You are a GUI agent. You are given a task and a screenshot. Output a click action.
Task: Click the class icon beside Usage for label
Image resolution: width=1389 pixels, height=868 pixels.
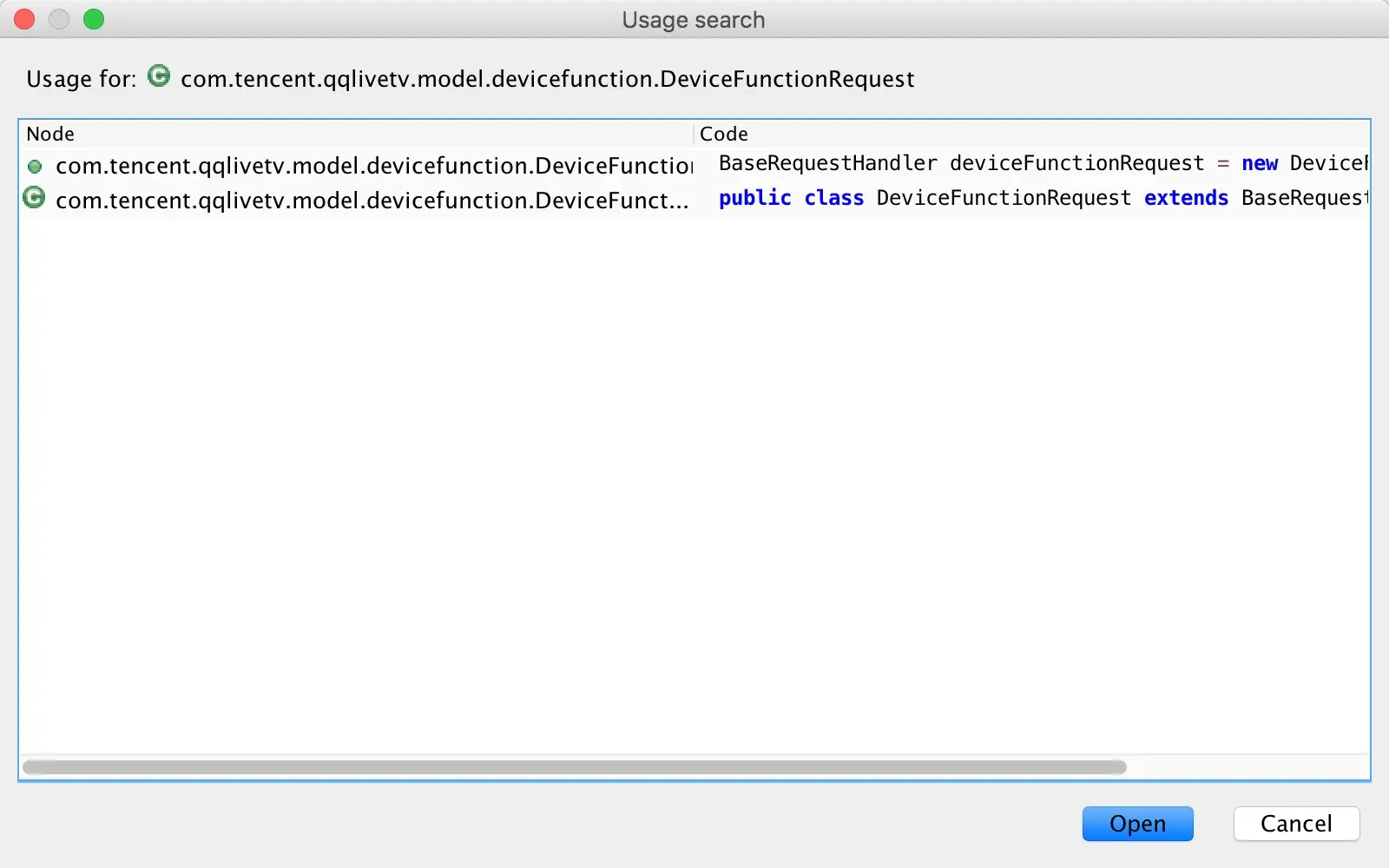159,76
